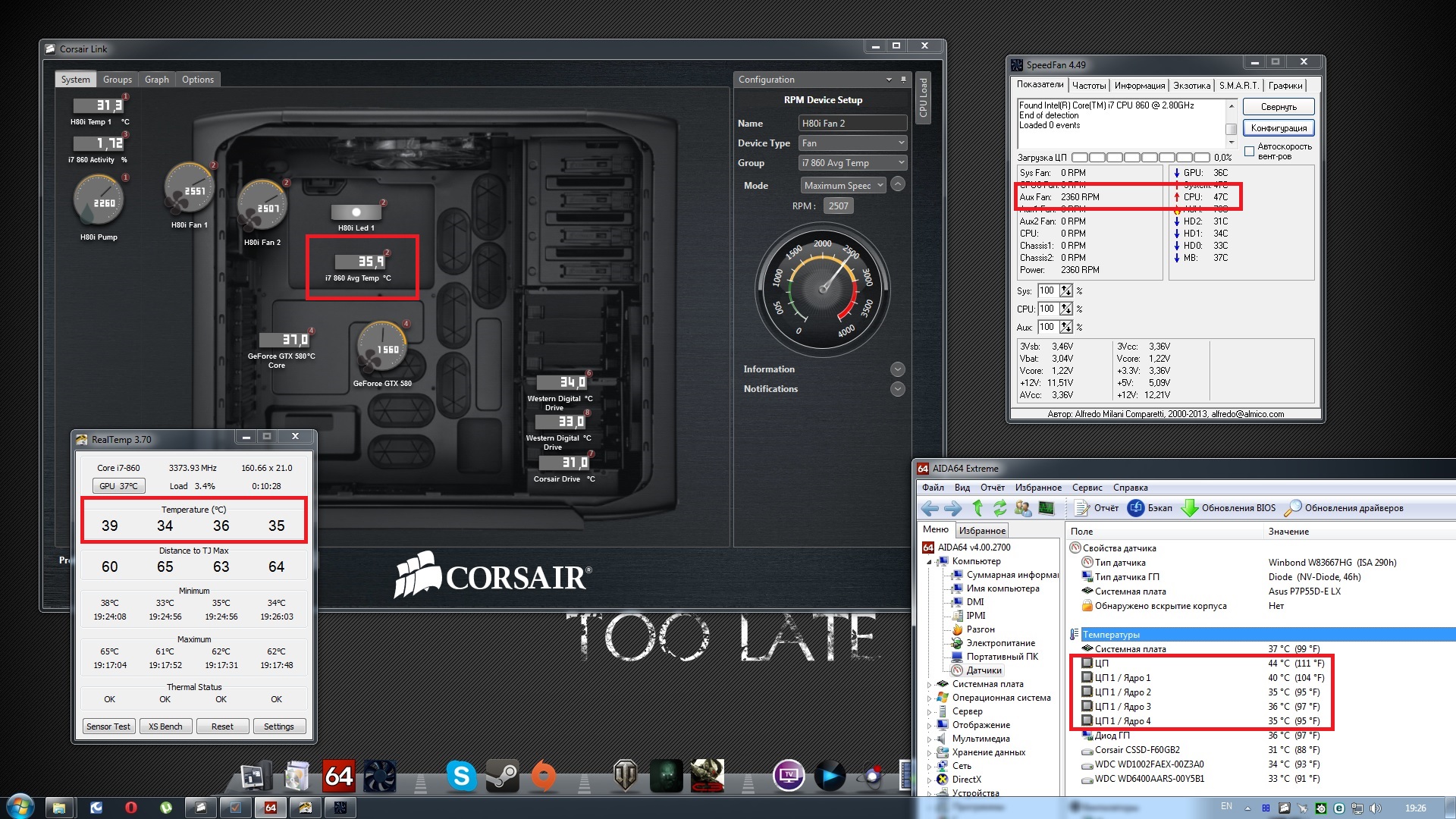Expand the Information section in Corsair Link
The width and height of the screenshot is (1456, 819).
click(897, 369)
